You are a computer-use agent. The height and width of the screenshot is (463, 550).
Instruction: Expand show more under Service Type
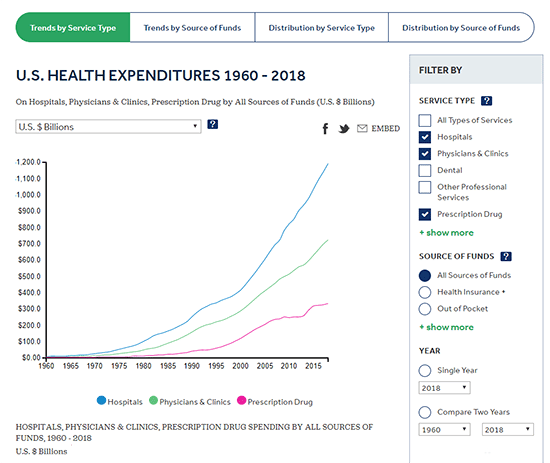[447, 233]
